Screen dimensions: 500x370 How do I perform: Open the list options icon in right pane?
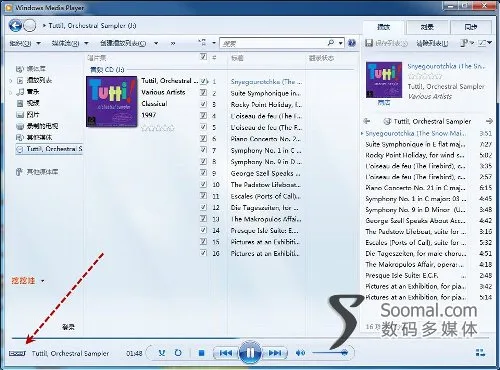point(464,43)
